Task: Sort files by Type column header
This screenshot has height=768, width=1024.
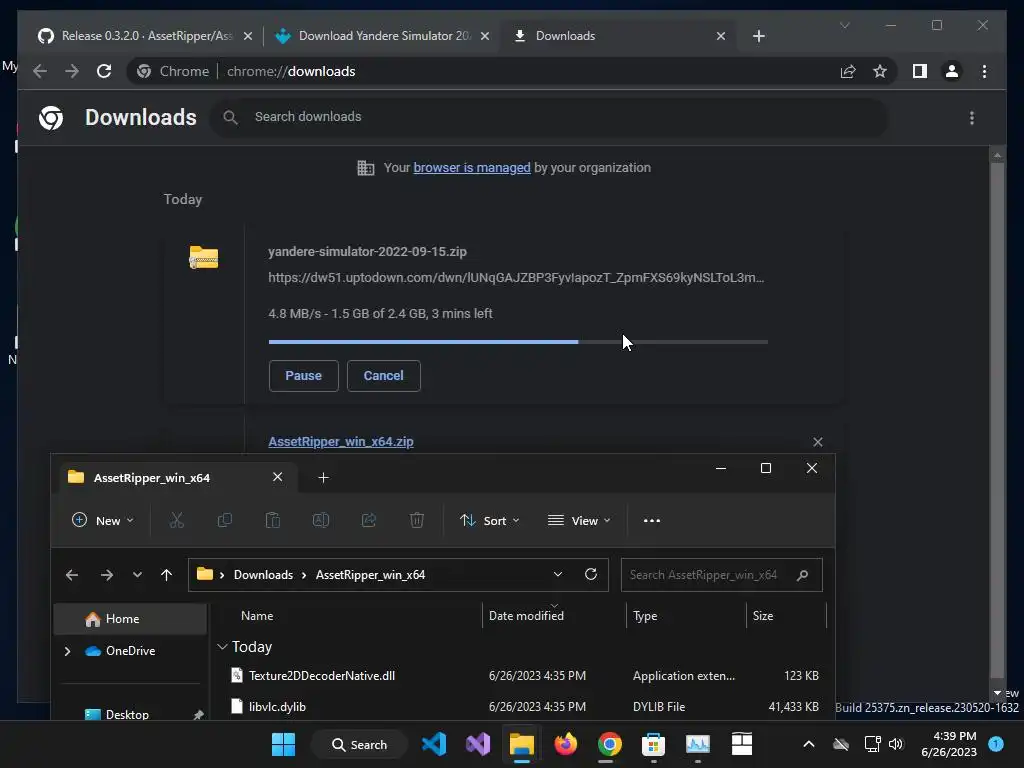Action: (645, 616)
